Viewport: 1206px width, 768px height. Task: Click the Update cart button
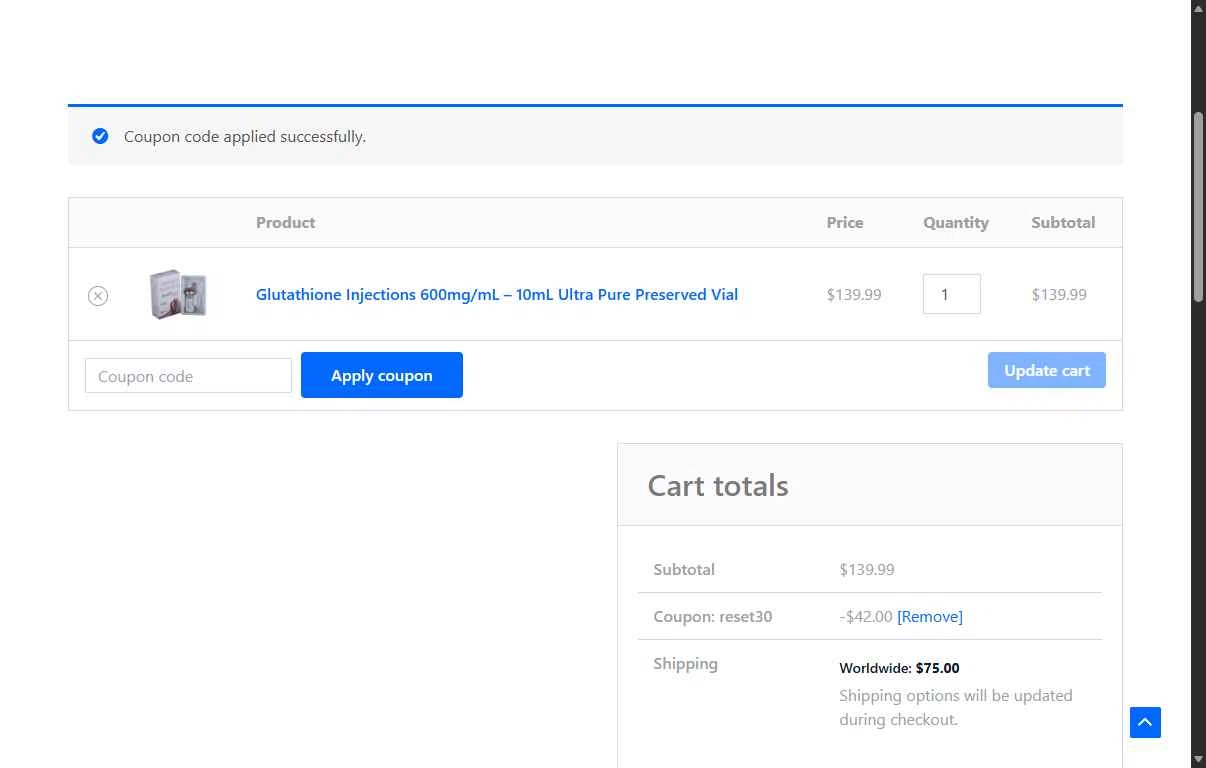tap(1047, 370)
